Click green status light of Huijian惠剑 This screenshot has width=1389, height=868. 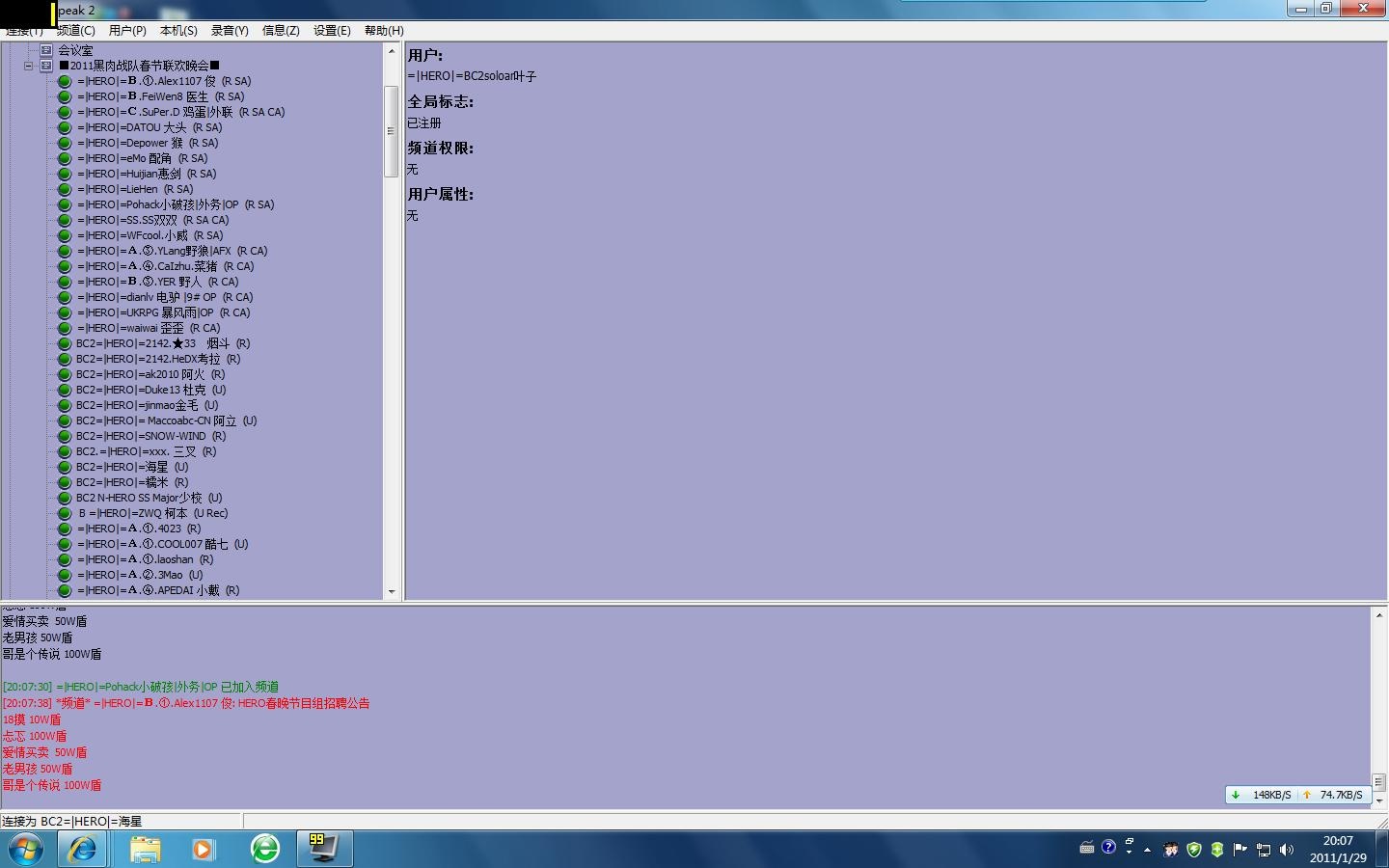click(x=65, y=174)
